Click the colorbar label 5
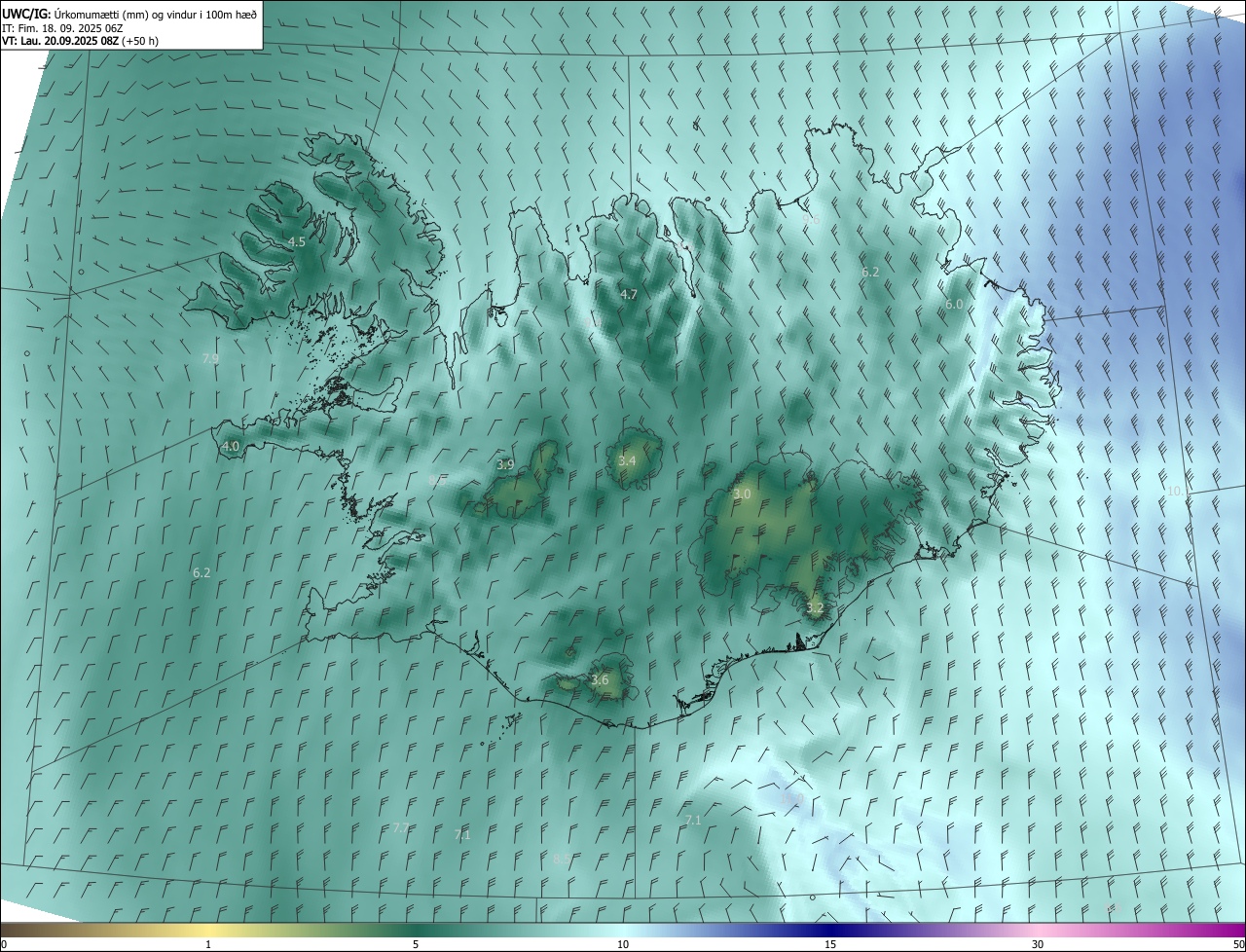 coord(416,945)
